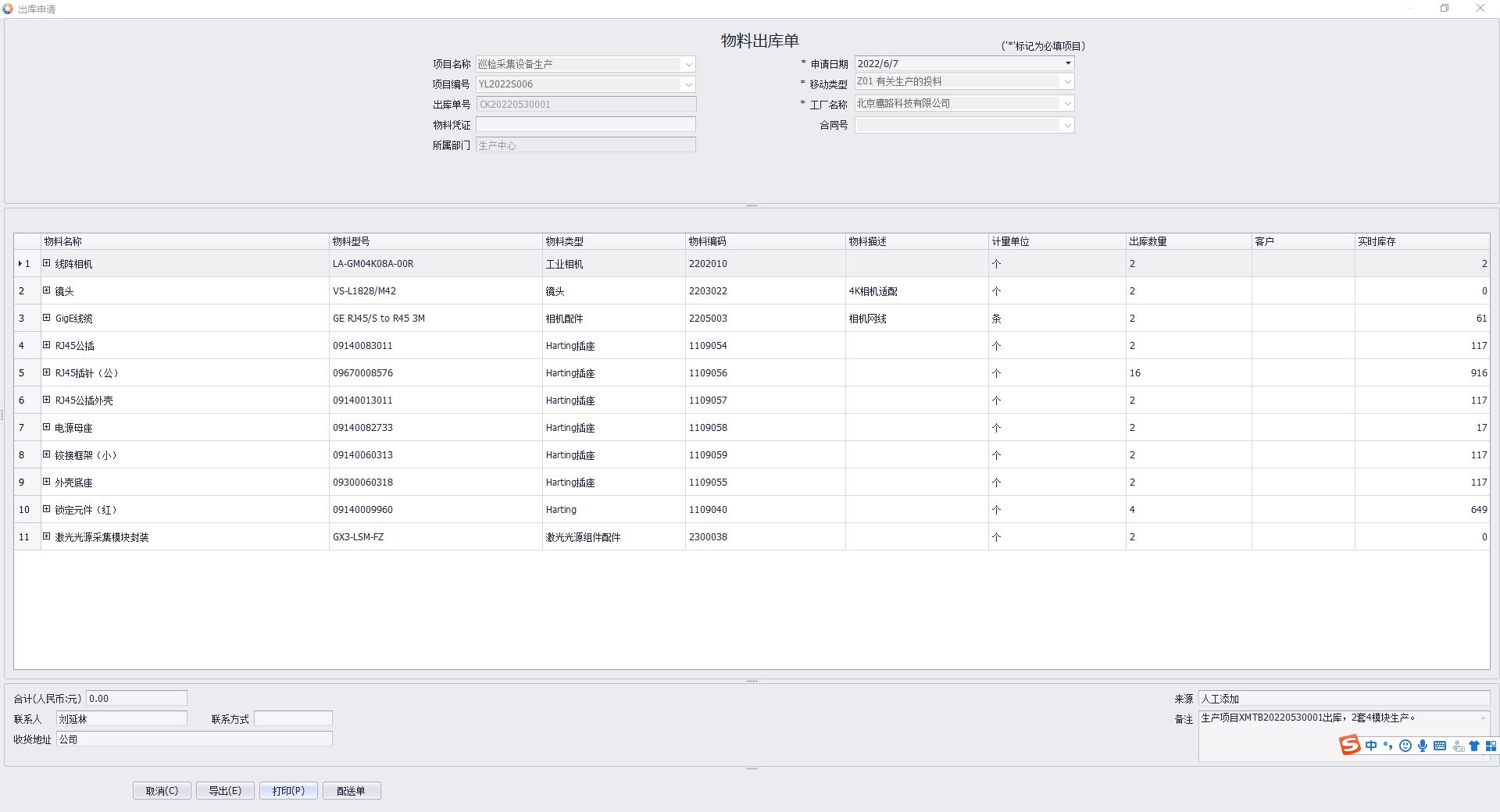Toggle Chinese/English mode in Sogou bar
Image resolution: width=1500 pixels, height=812 pixels.
1371,746
